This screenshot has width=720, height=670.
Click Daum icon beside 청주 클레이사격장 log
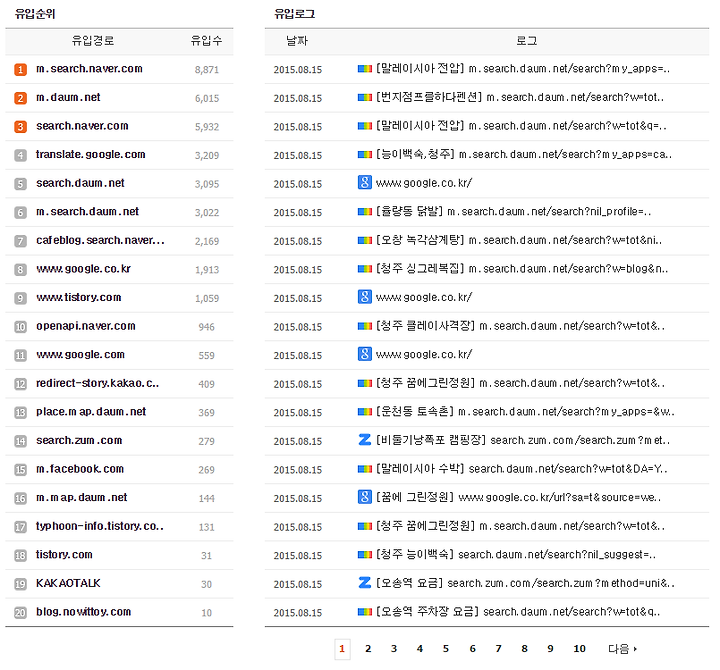pos(365,326)
